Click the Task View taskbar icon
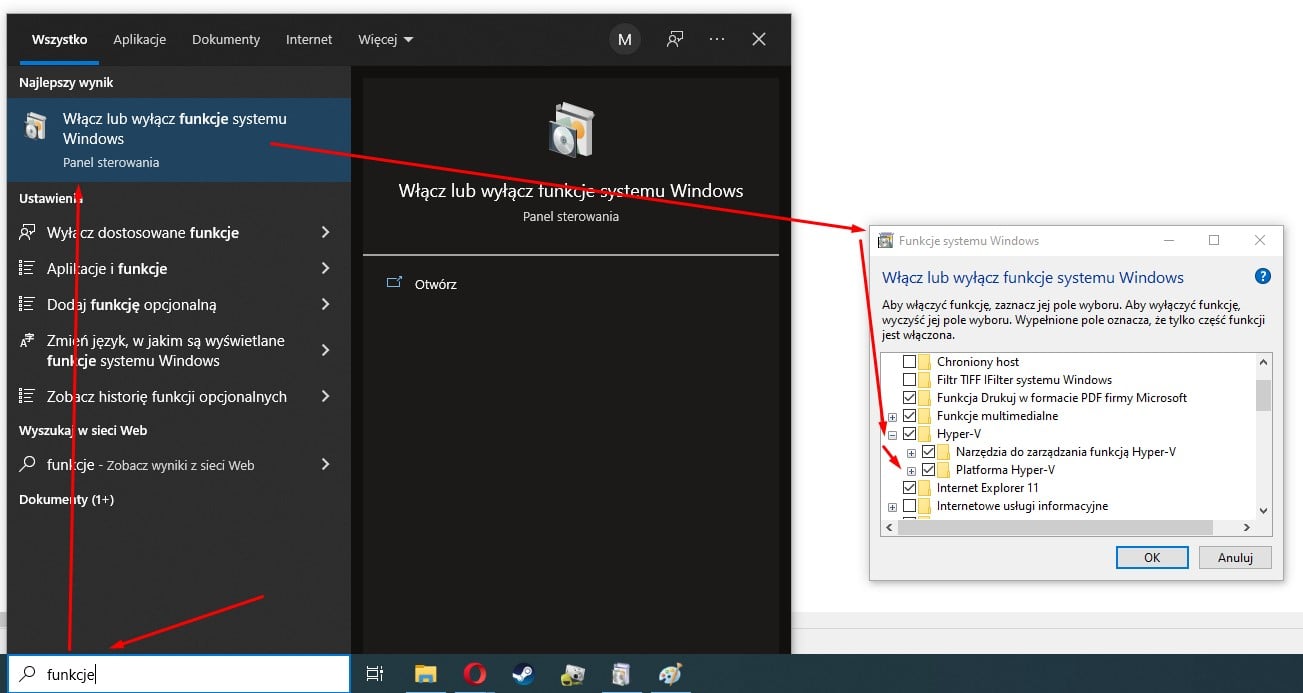The image size is (1303, 693). tap(375, 675)
